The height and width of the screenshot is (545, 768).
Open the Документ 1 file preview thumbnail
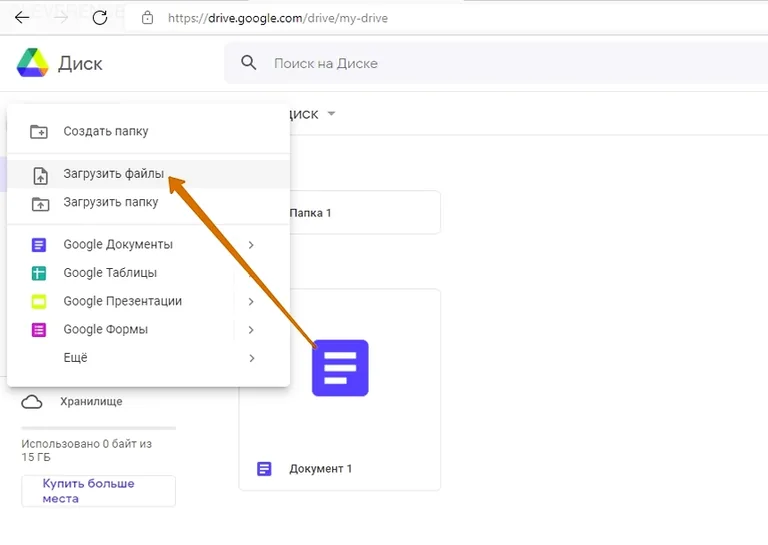pos(340,368)
